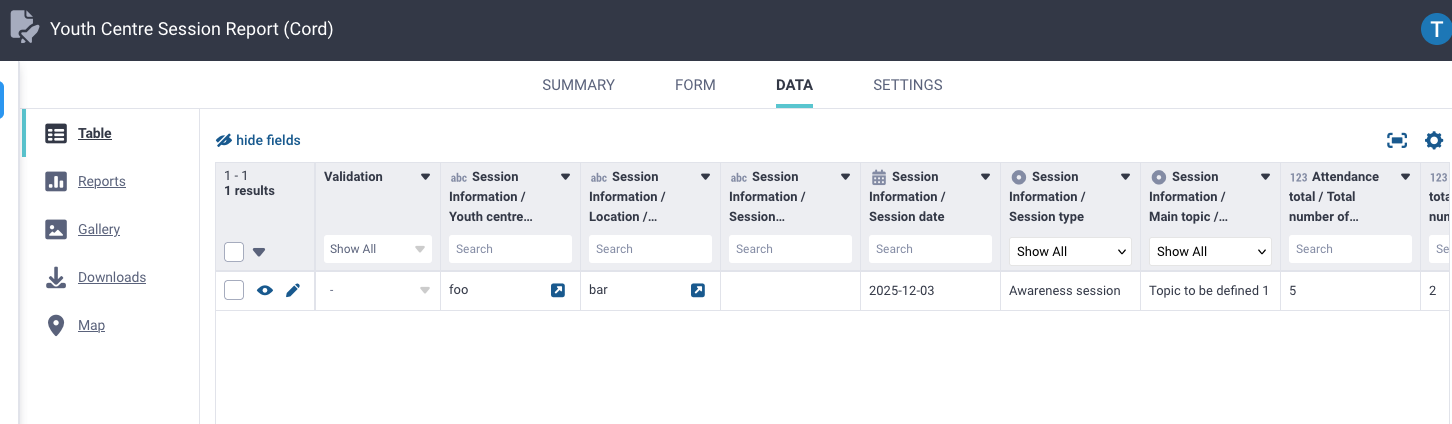Screen dimensions: 1452x424
Task: Click hide fields toggle link
Action: coord(258,141)
